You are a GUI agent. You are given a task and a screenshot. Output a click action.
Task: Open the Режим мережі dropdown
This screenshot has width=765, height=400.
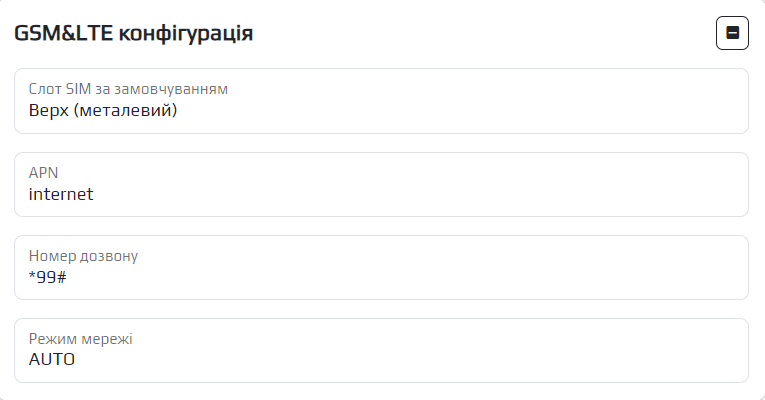(x=381, y=351)
